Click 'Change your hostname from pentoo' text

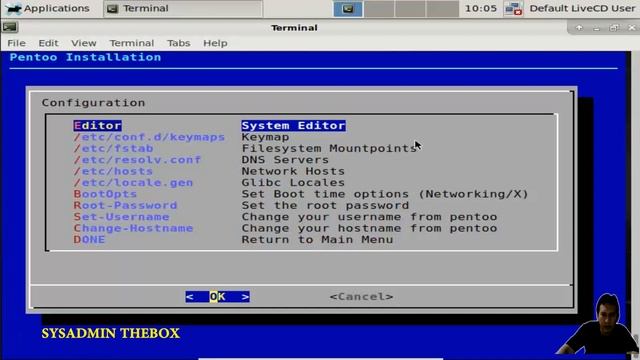click(369, 229)
